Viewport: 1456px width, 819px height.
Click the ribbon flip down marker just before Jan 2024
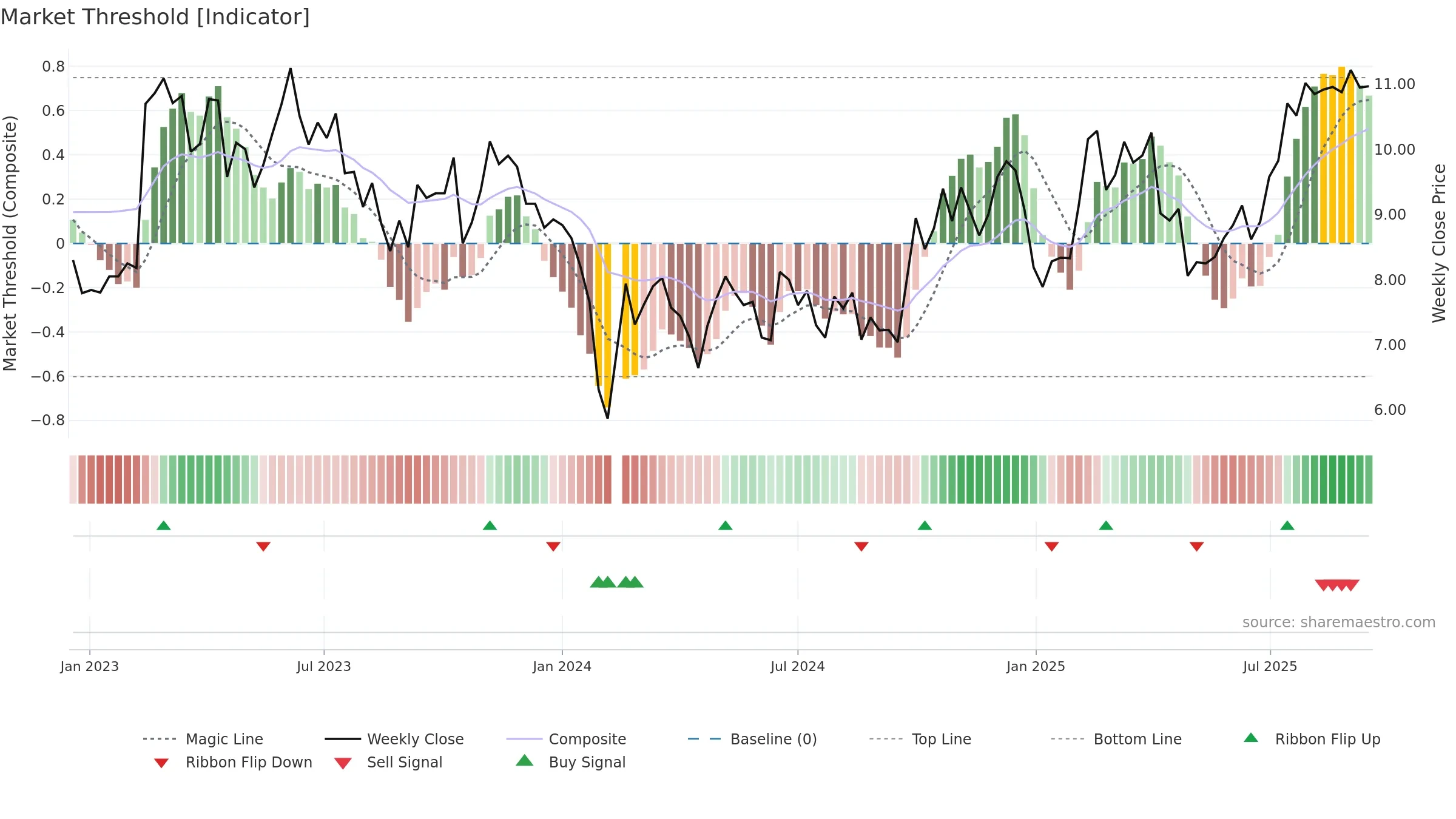[x=553, y=547]
